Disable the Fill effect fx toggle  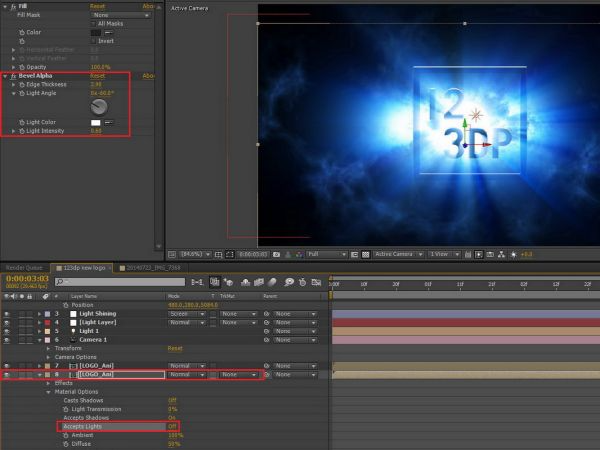point(13,7)
